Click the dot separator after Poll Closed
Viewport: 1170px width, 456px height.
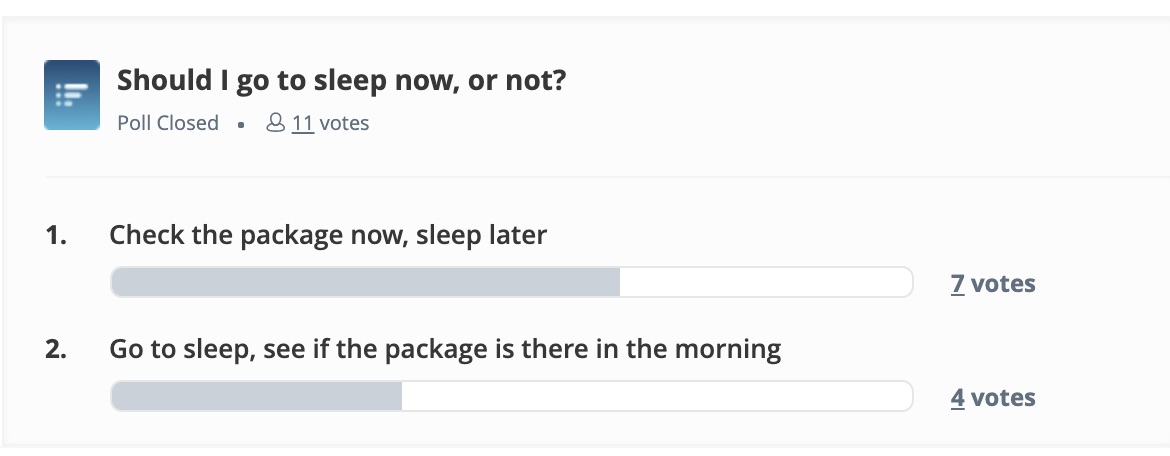pyautogui.click(x=241, y=125)
